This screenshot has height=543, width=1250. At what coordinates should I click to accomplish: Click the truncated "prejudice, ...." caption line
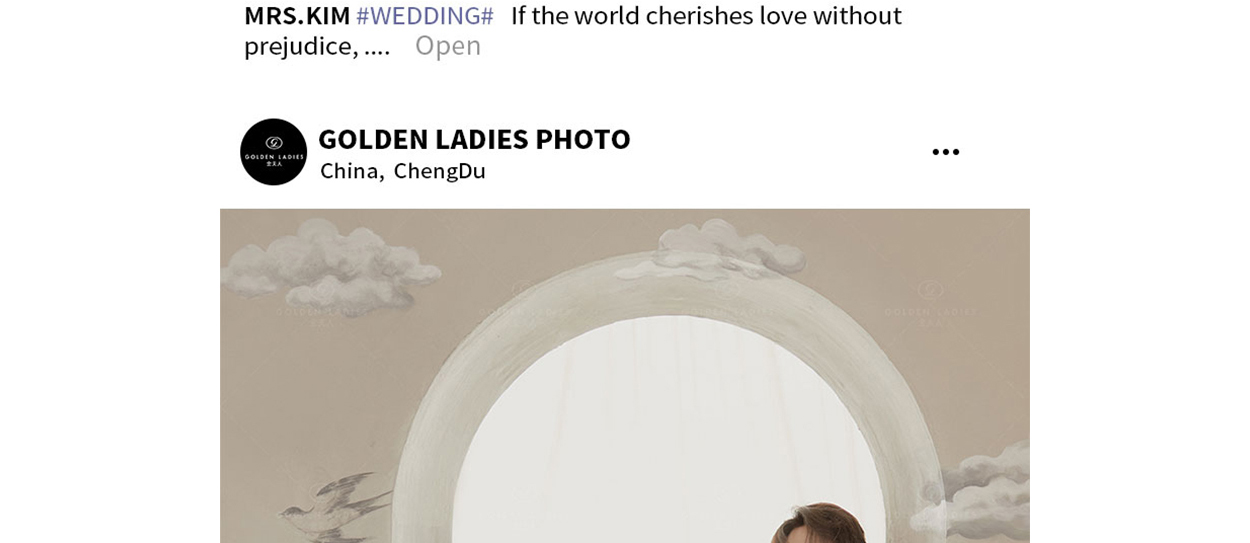click(317, 46)
